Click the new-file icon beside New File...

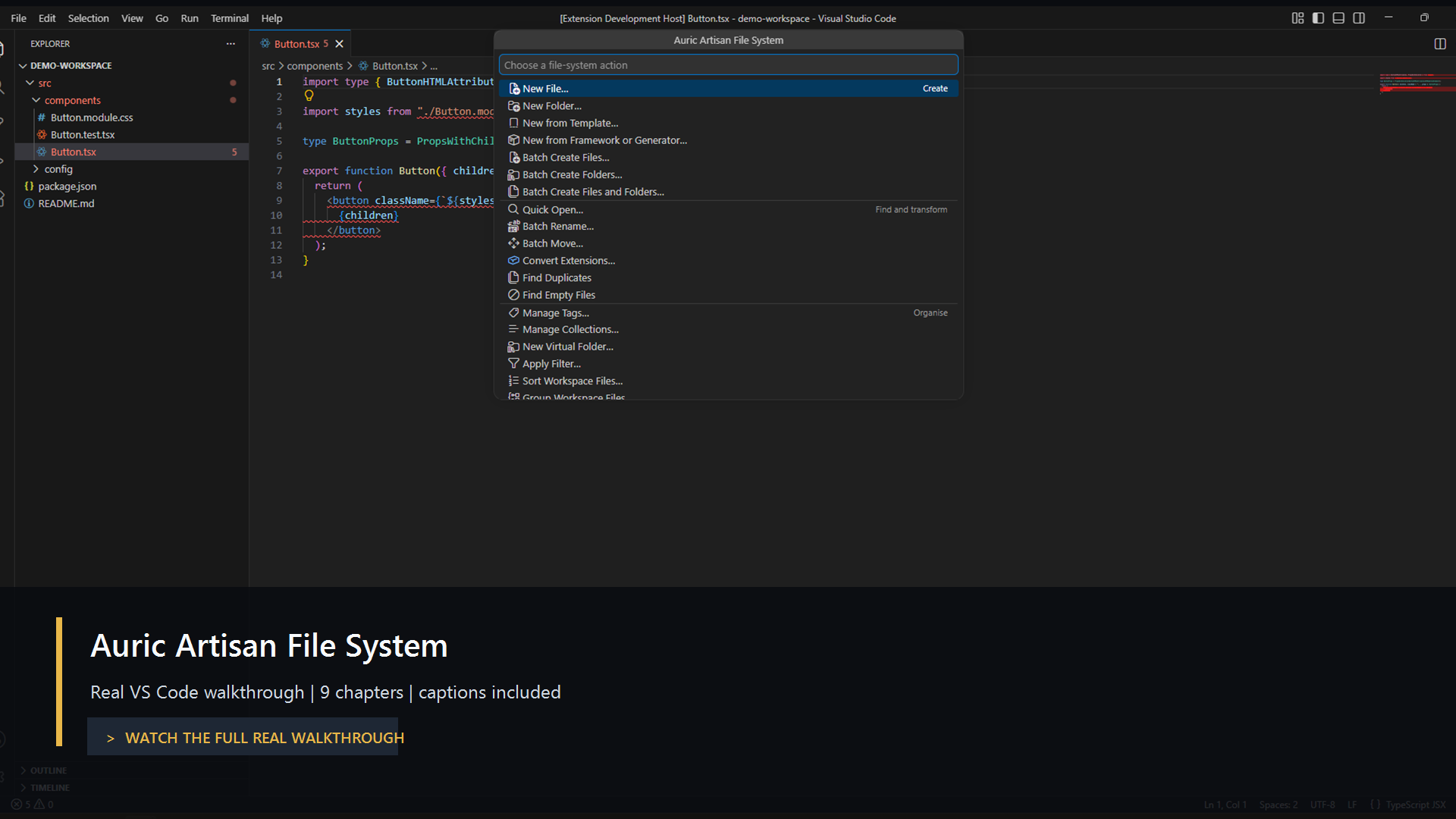(x=514, y=89)
